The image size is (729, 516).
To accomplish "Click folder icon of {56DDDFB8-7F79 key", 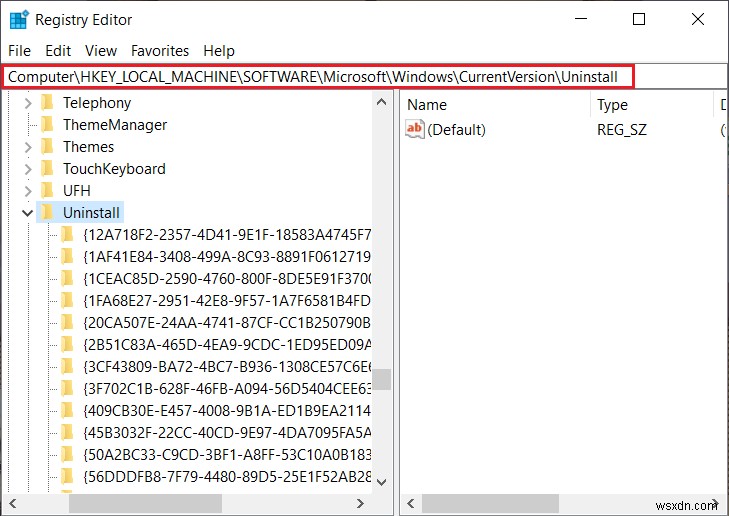I will click(x=67, y=476).
